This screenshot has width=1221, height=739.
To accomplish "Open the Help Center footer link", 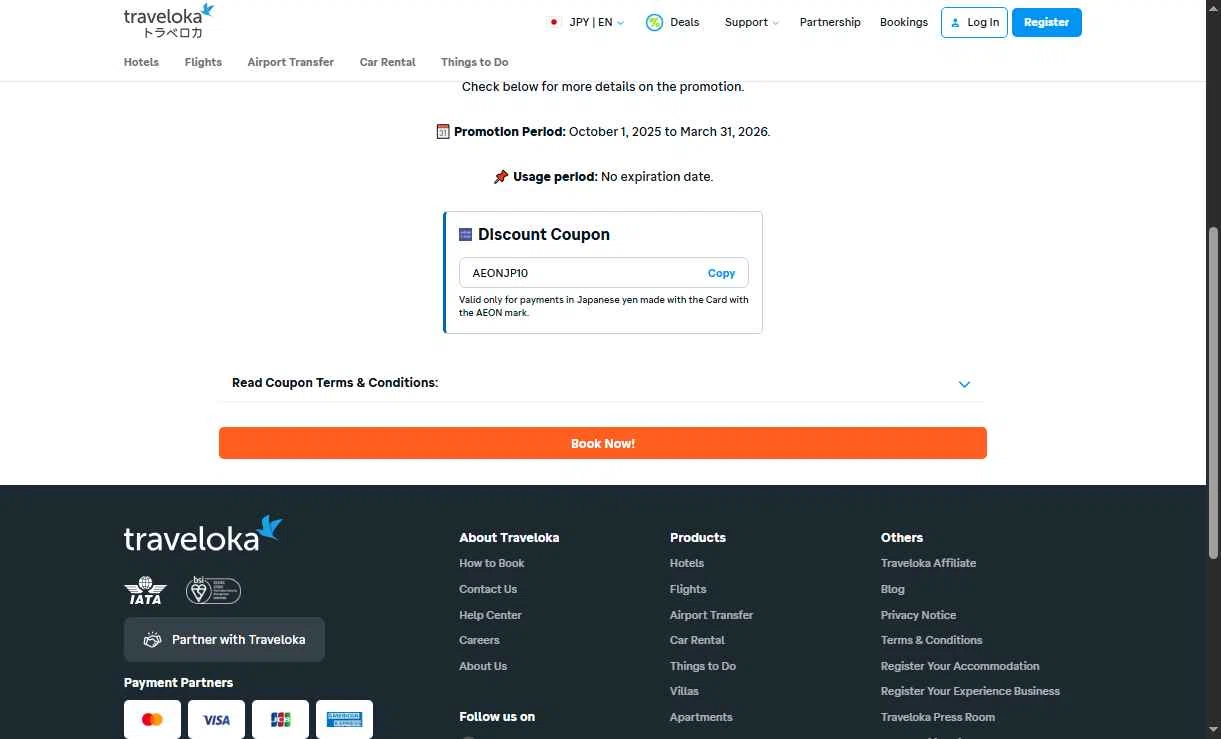I will (x=490, y=615).
